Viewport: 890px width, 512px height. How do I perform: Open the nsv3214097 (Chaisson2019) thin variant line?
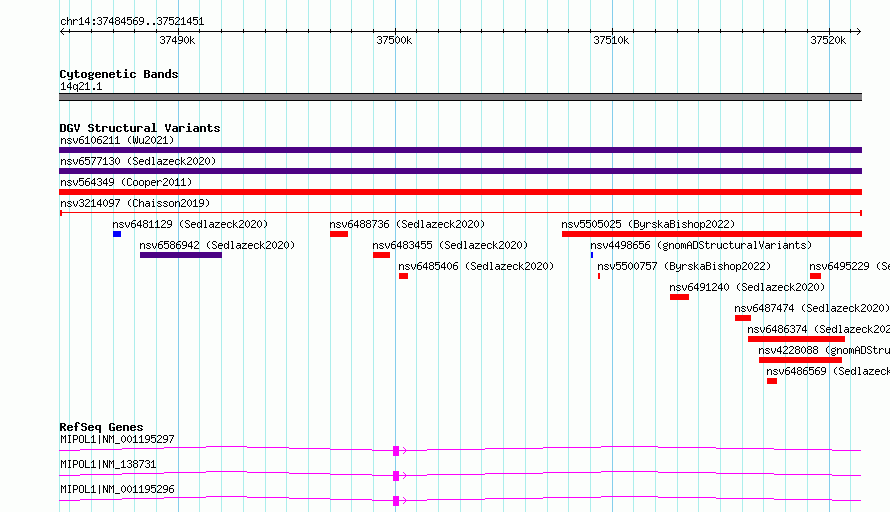460,213
